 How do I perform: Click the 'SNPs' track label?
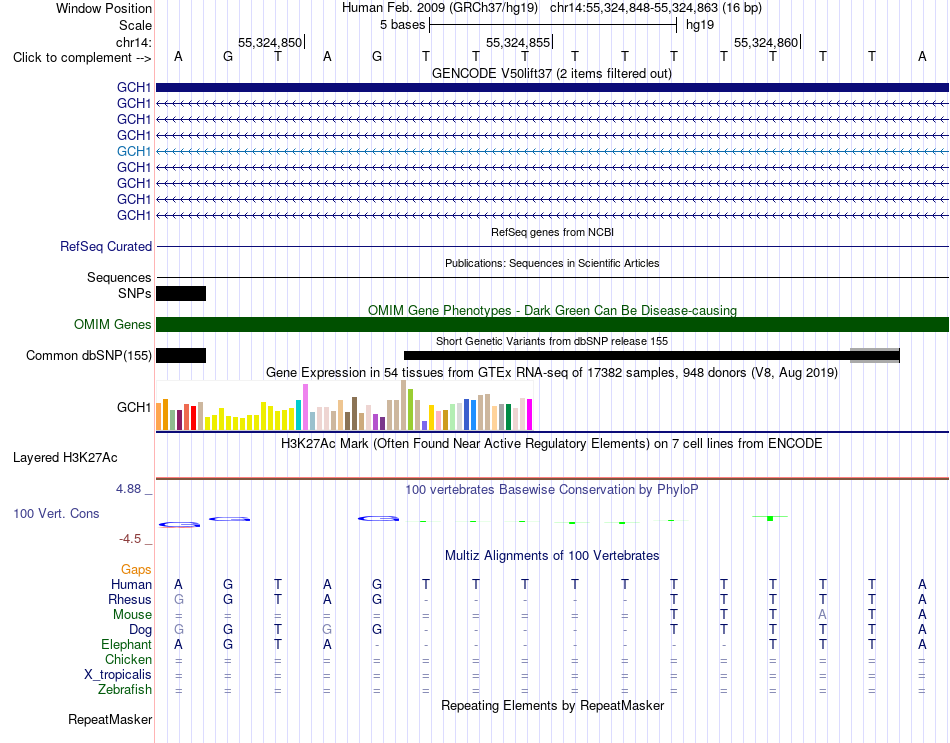[x=135, y=293]
